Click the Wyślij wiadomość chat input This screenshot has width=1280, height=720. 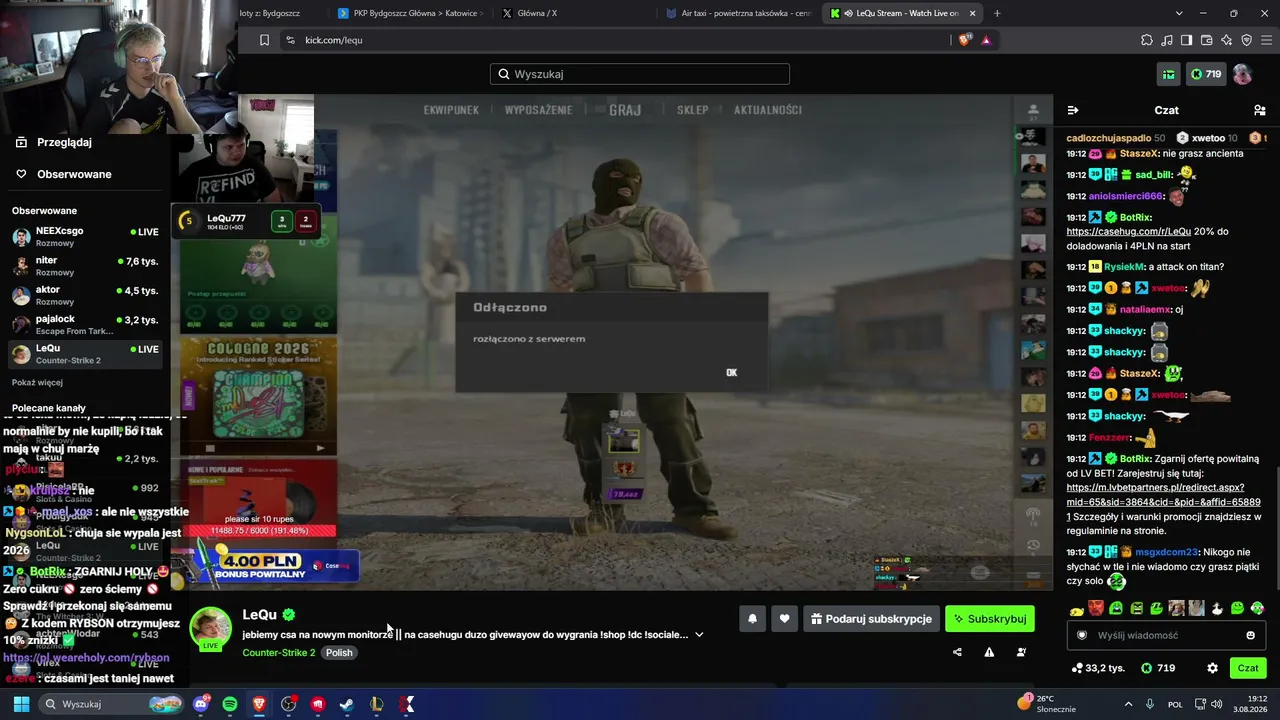[1165, 635]
